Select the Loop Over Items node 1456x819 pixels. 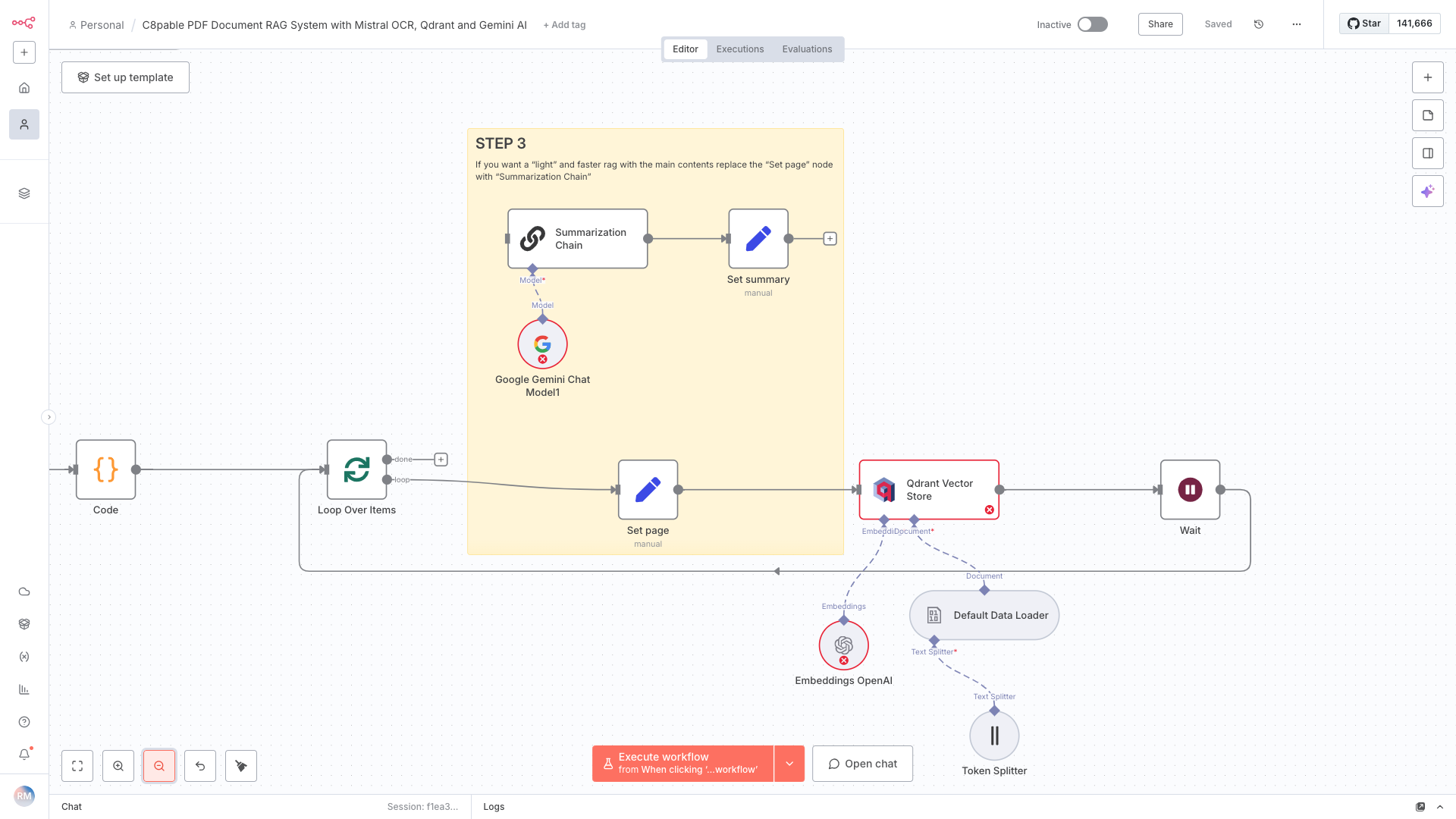[x=356, y=469]
